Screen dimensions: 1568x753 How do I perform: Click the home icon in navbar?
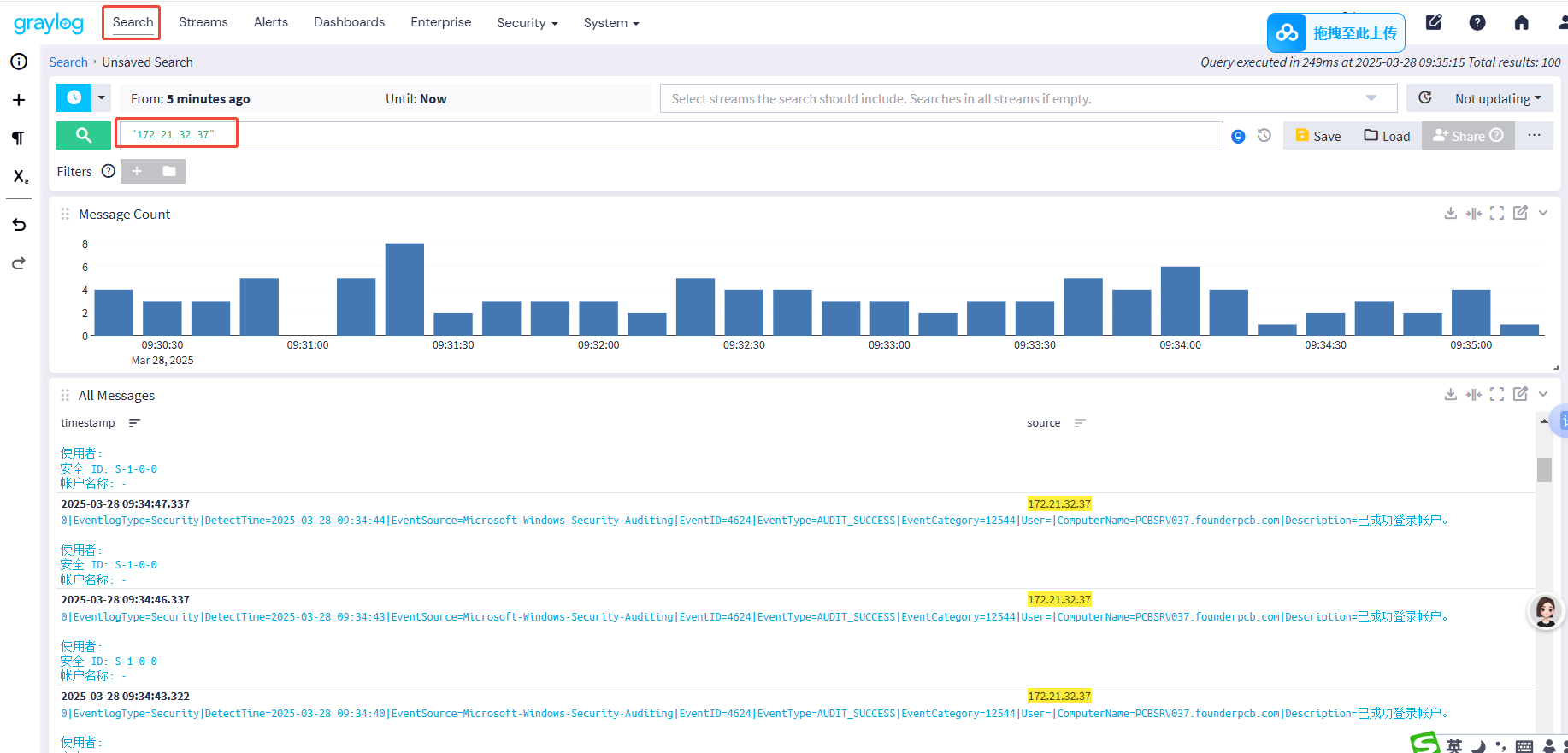[x=1521, y=22]
